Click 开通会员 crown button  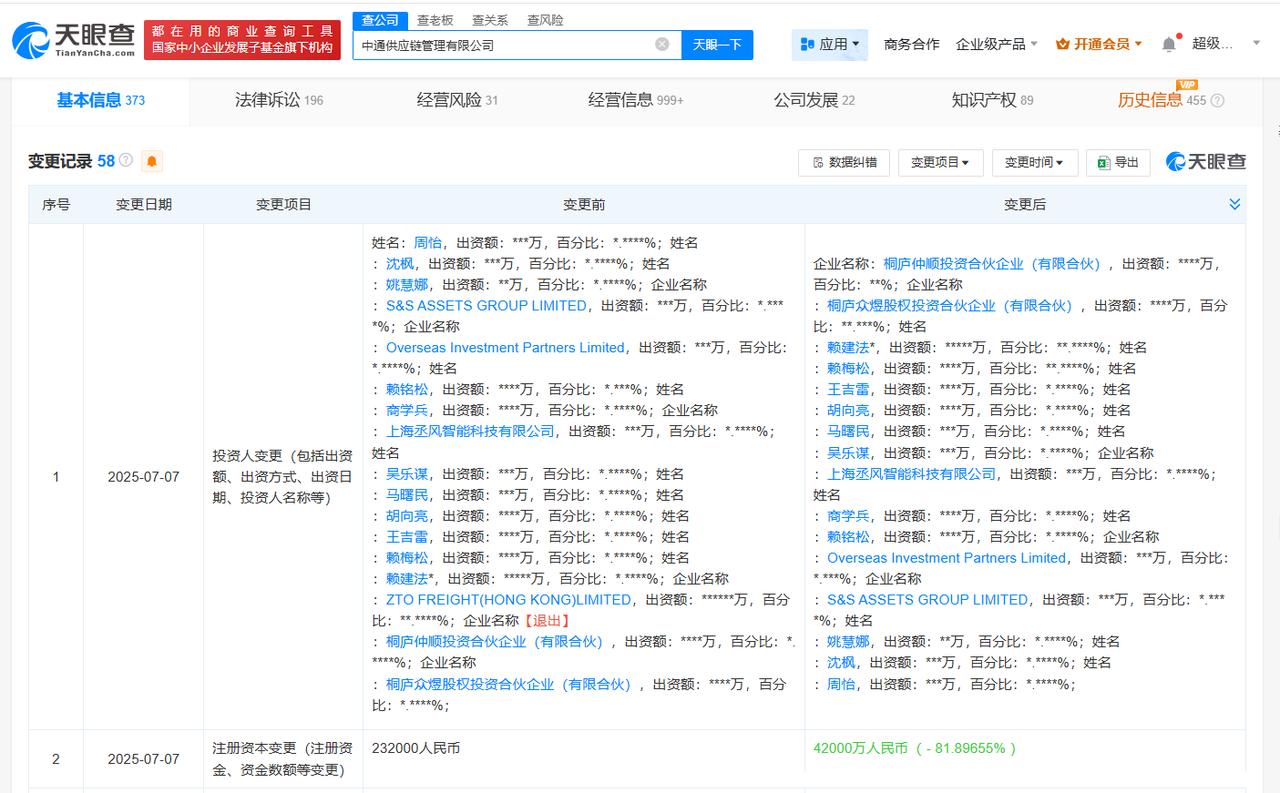point(1099,44)
